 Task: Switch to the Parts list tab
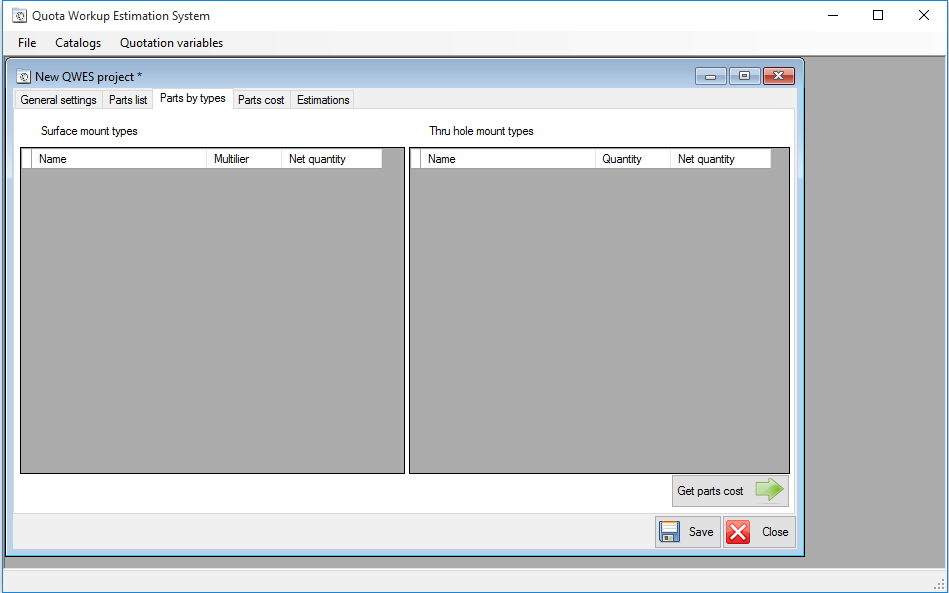point(128,100)
